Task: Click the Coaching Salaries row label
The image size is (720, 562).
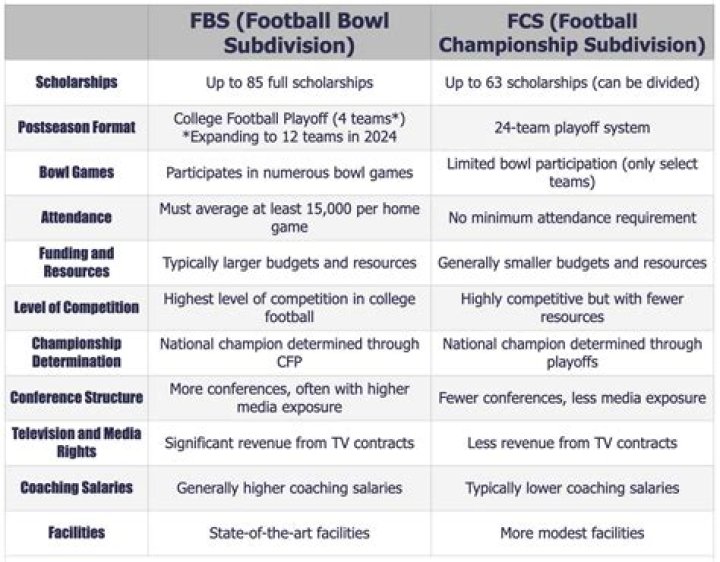Action: point(76,488)
